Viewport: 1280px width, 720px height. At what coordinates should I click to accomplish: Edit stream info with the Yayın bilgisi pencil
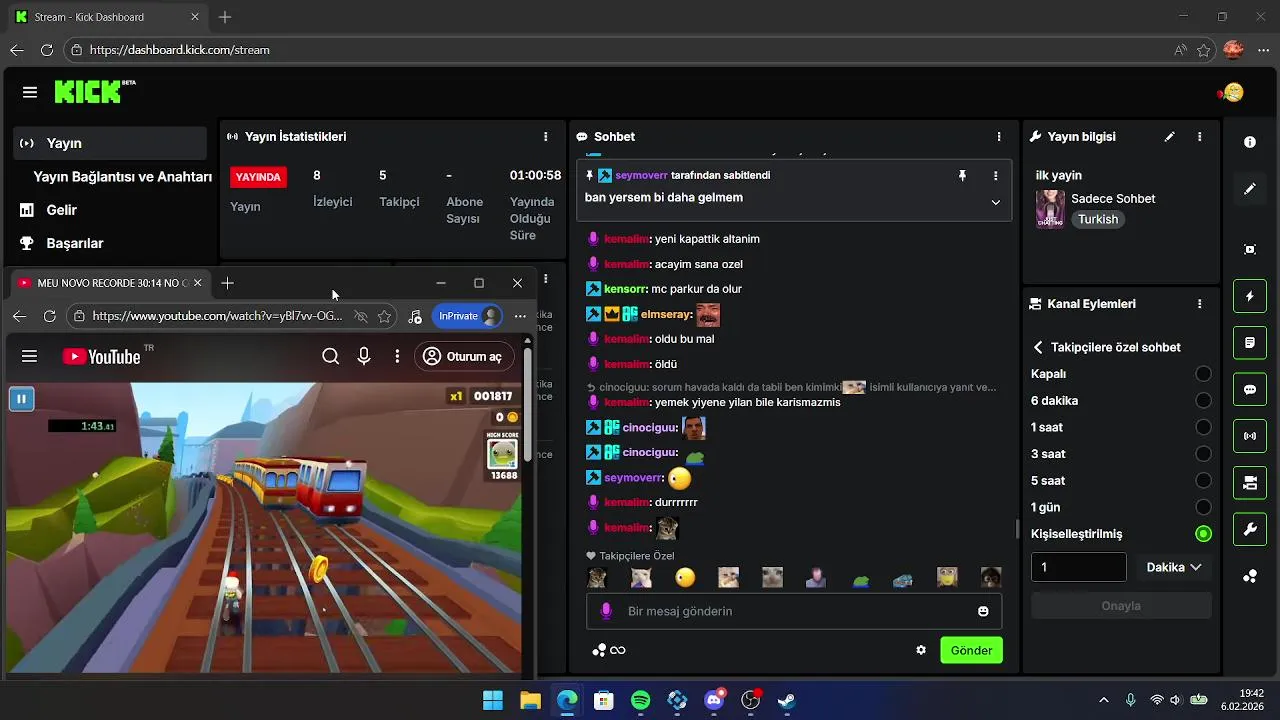pyautogui.click(x=1170, y=137)
